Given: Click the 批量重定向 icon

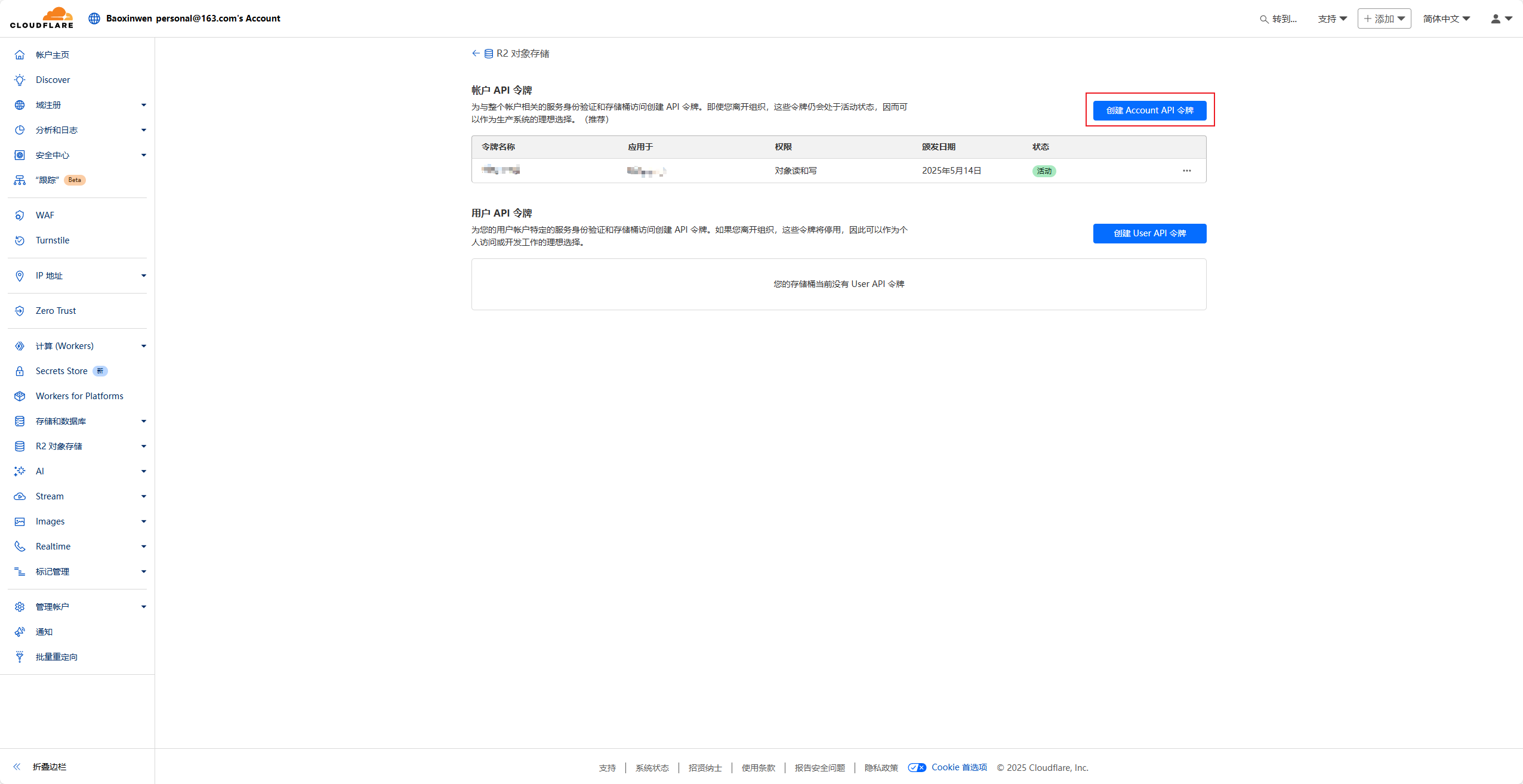Looking at the screenshot, I should [20, 657].
